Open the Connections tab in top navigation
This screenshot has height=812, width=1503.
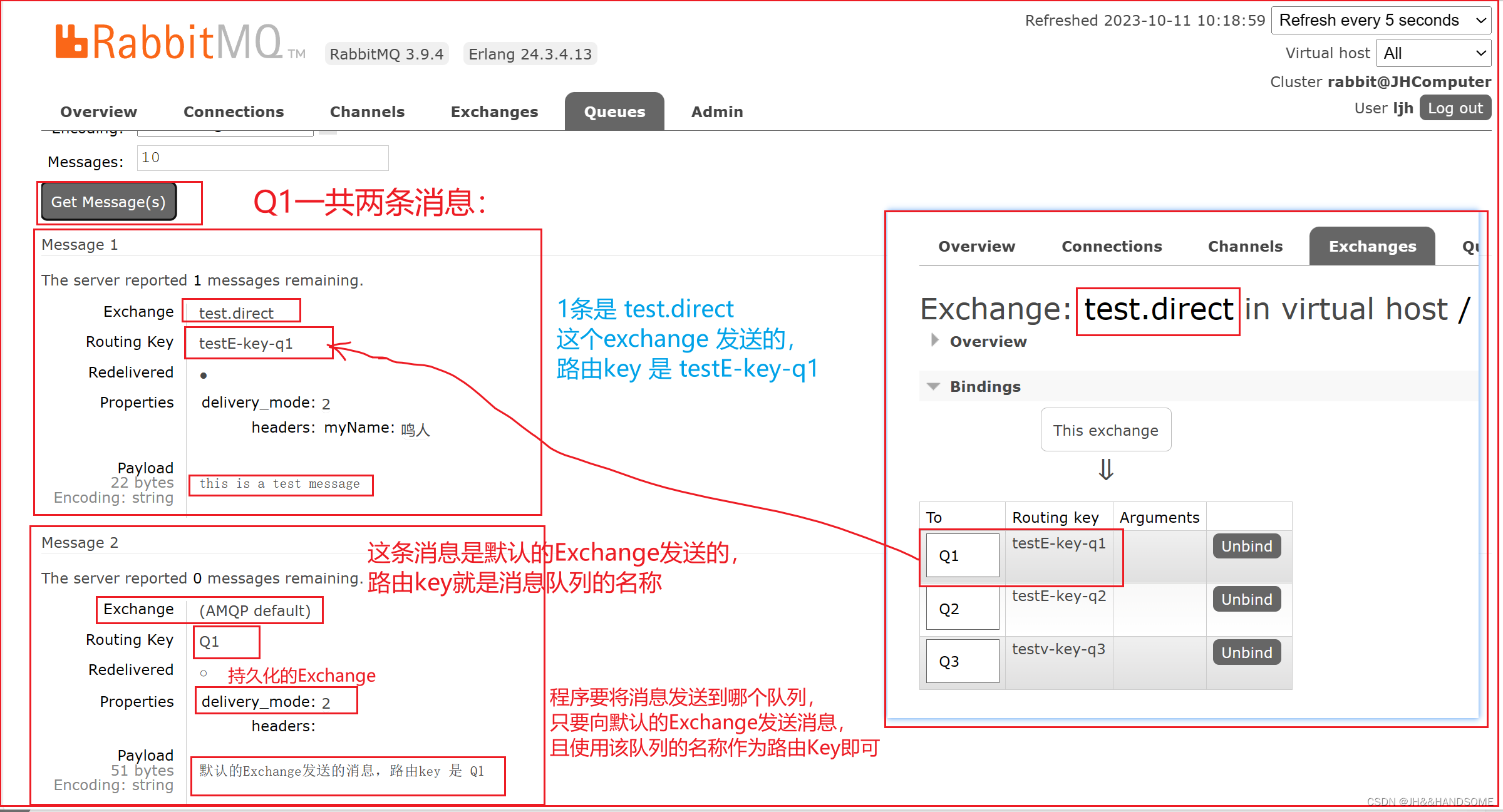pos(234,111)
